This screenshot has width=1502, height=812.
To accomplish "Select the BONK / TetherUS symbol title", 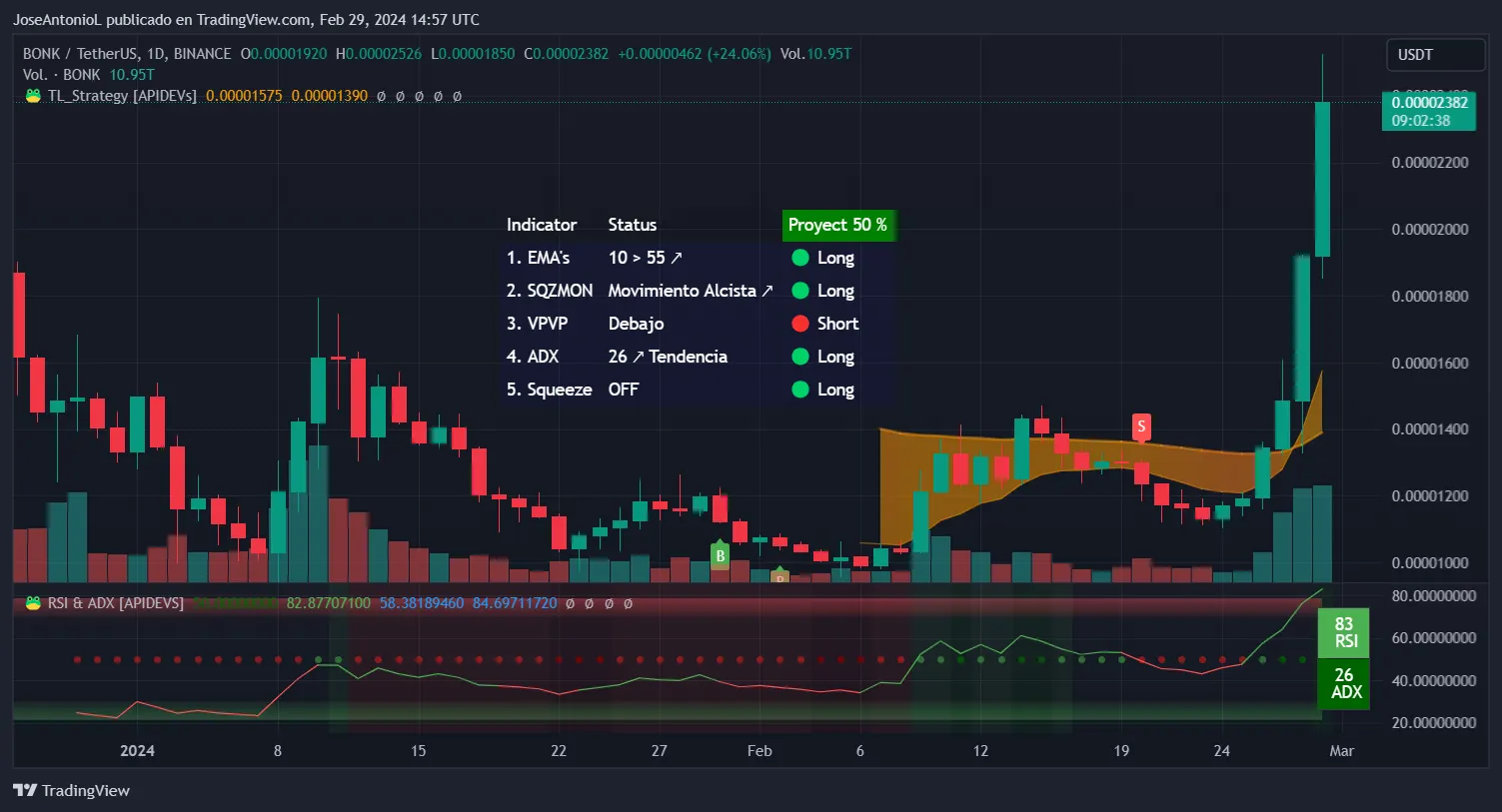I will [x=126, y=54].
